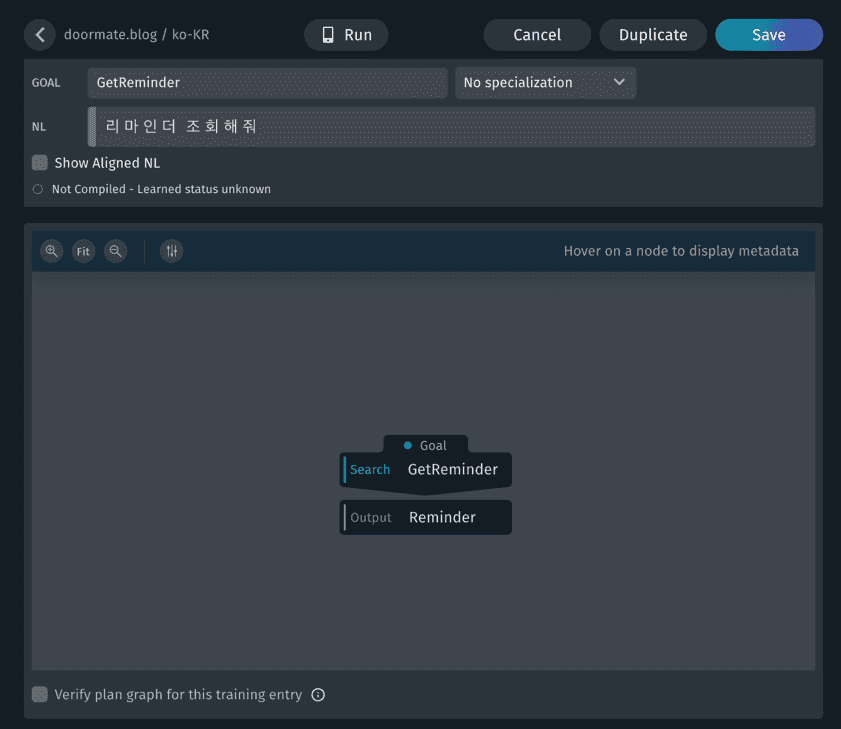Duplicate this training entry
This screenshot has height=729, width=841.
[653, 35]
